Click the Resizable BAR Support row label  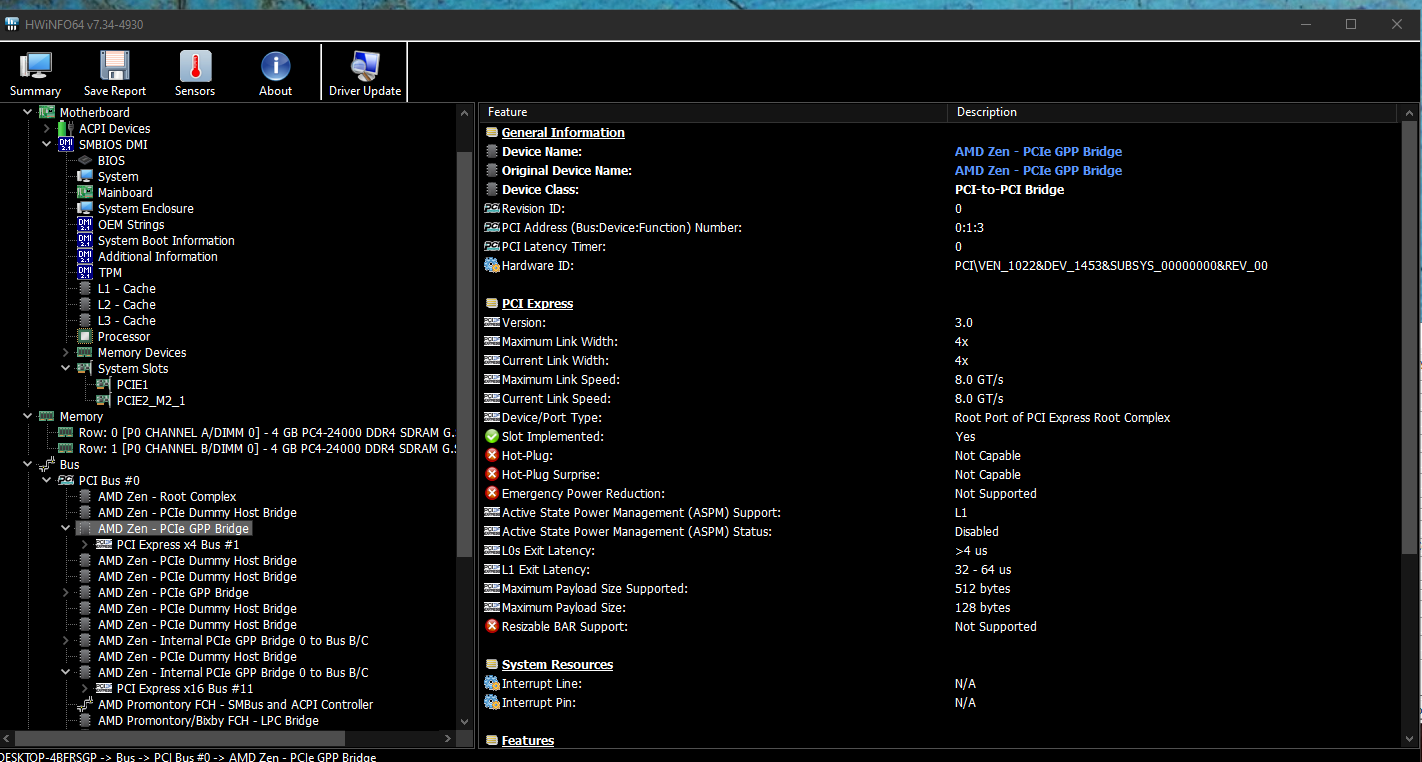[564, 626]
